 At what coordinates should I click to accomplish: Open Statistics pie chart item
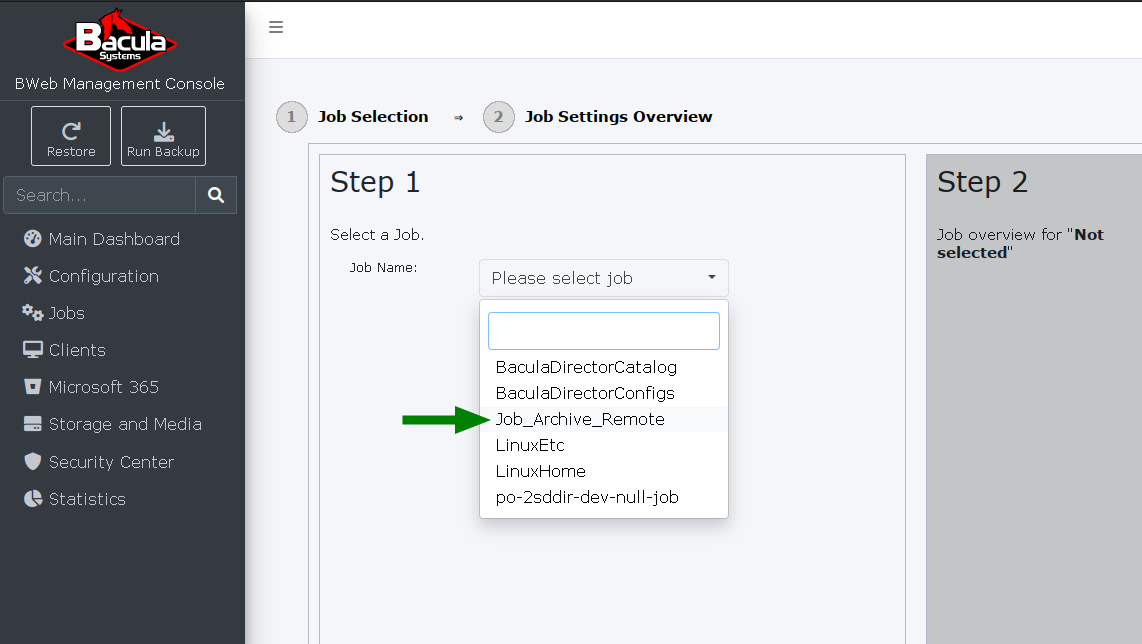click(x=74, y=499)
